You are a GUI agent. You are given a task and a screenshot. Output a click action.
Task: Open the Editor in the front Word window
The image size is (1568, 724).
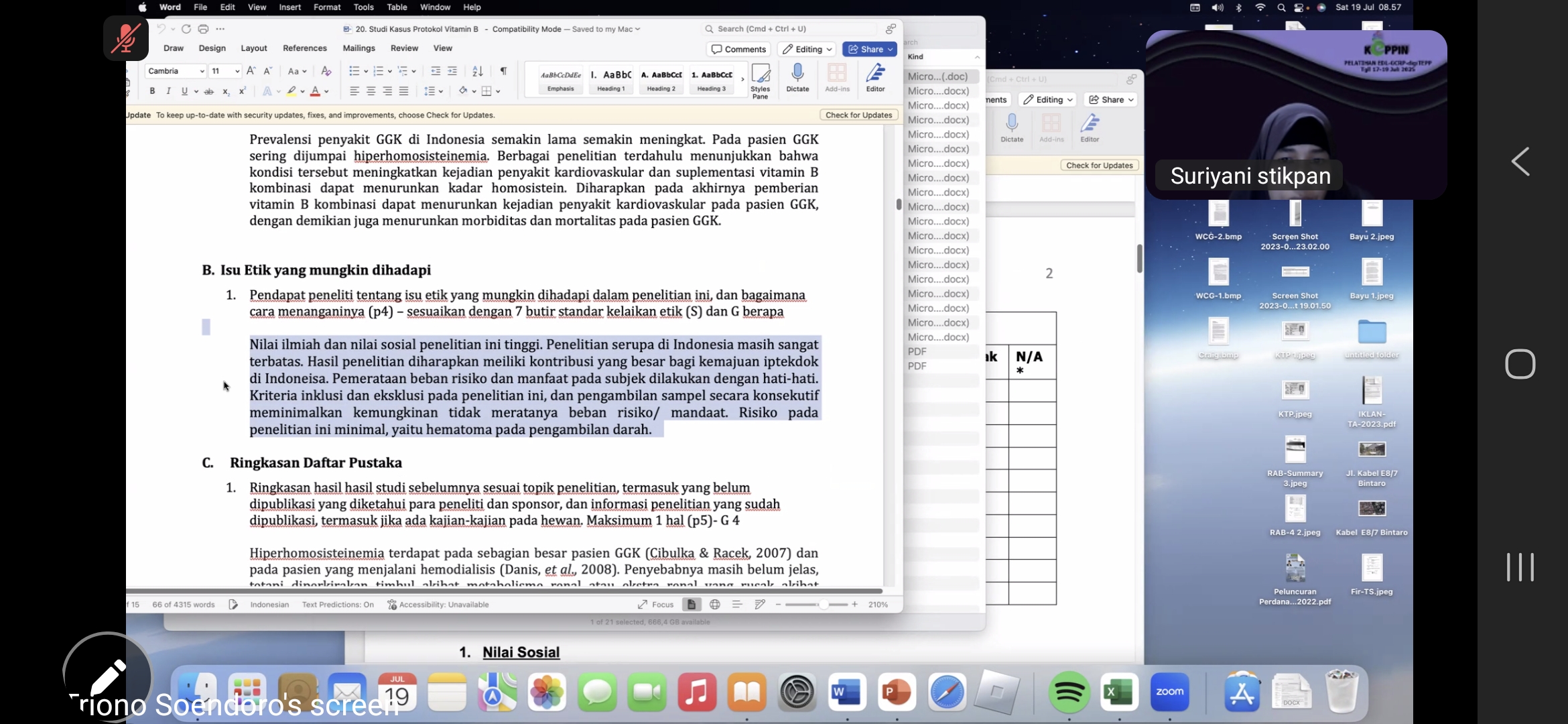(x=876, y=78)
